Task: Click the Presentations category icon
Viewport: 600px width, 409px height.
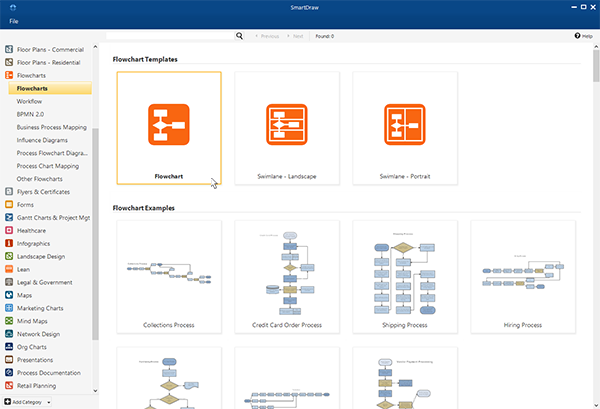Action: click(x=9, y=360)
